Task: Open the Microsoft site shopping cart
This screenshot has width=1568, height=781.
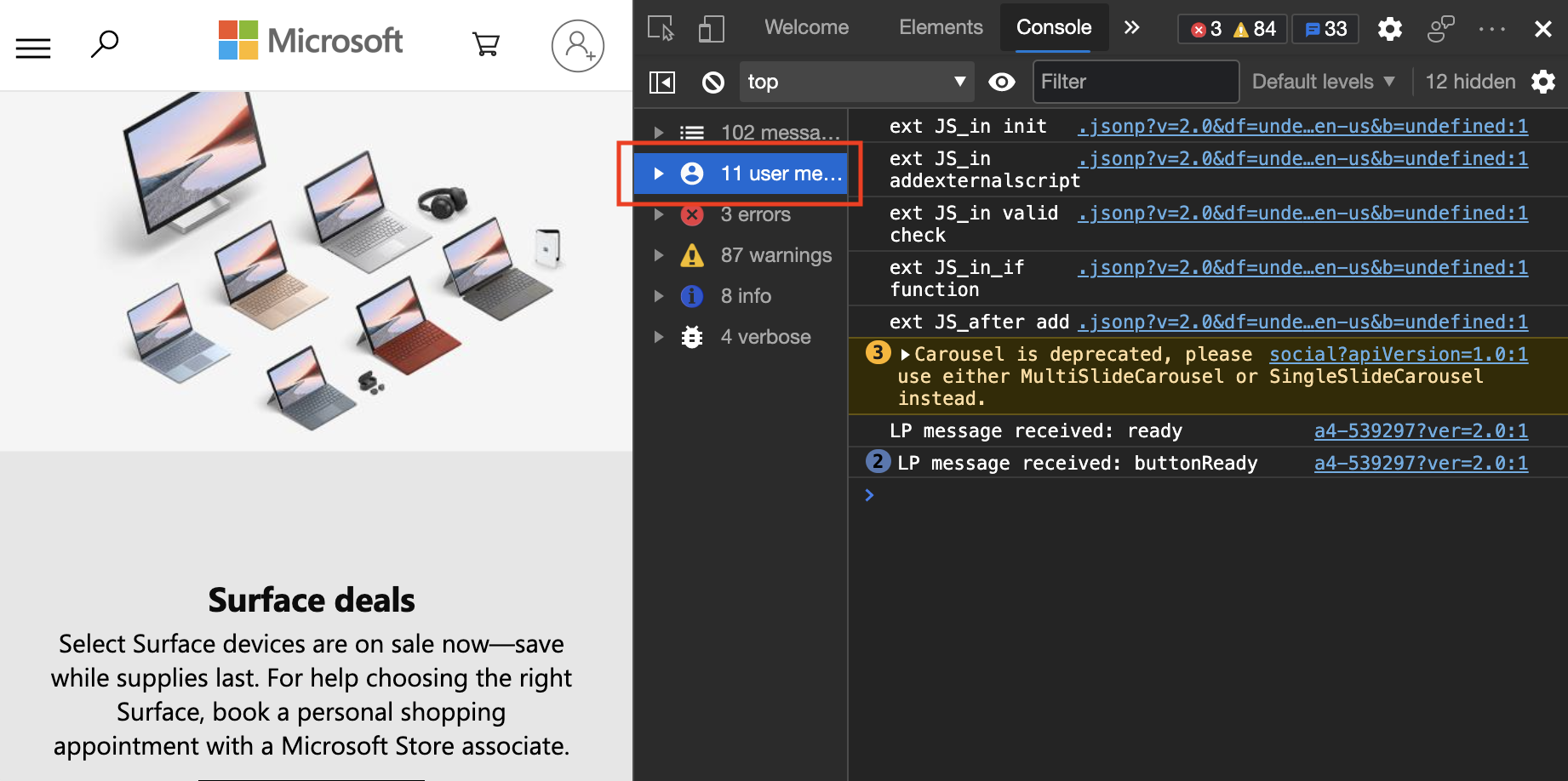Action: click(x=485, y=43)
